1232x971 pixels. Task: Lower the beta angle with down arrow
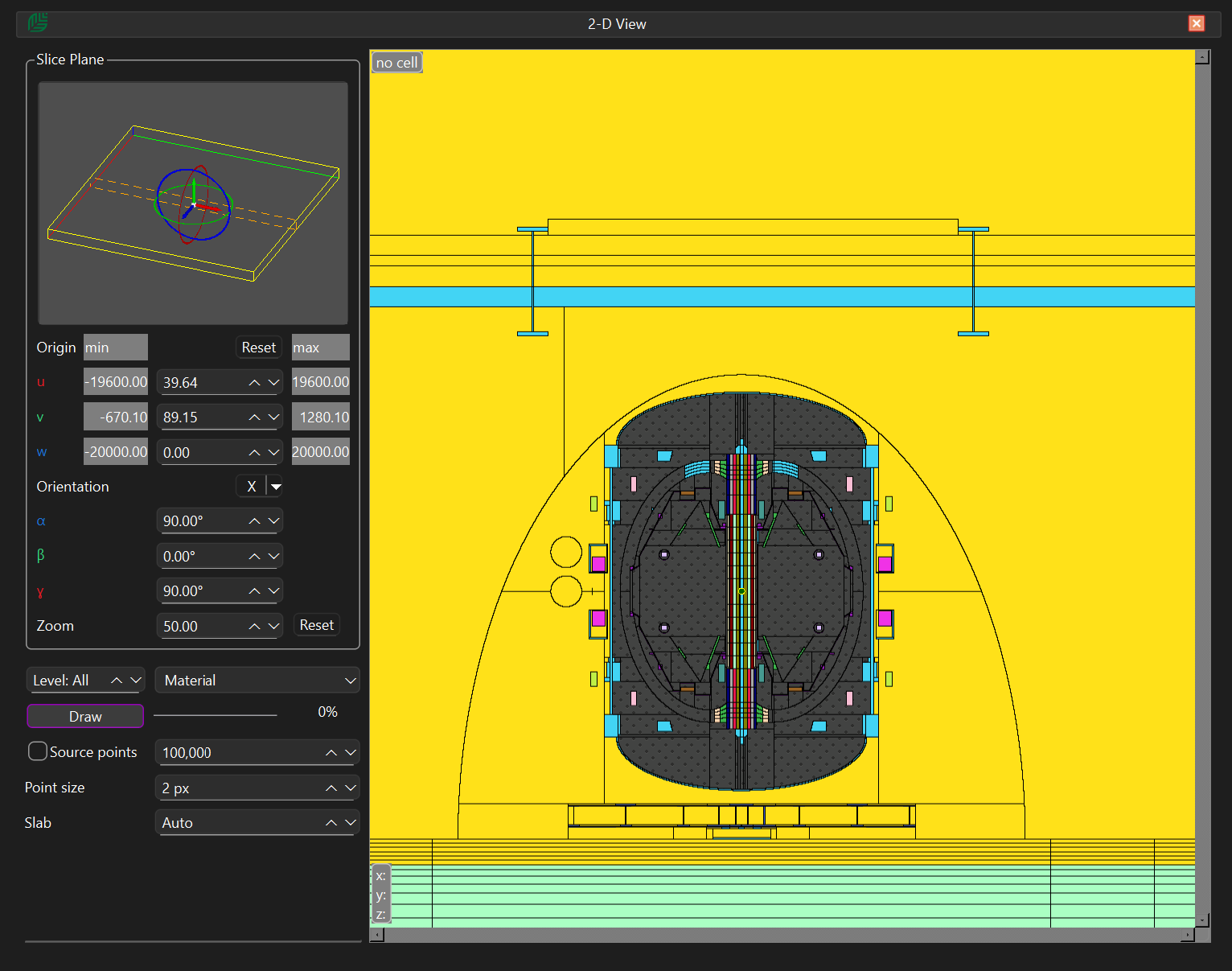(x=273, y=557)
